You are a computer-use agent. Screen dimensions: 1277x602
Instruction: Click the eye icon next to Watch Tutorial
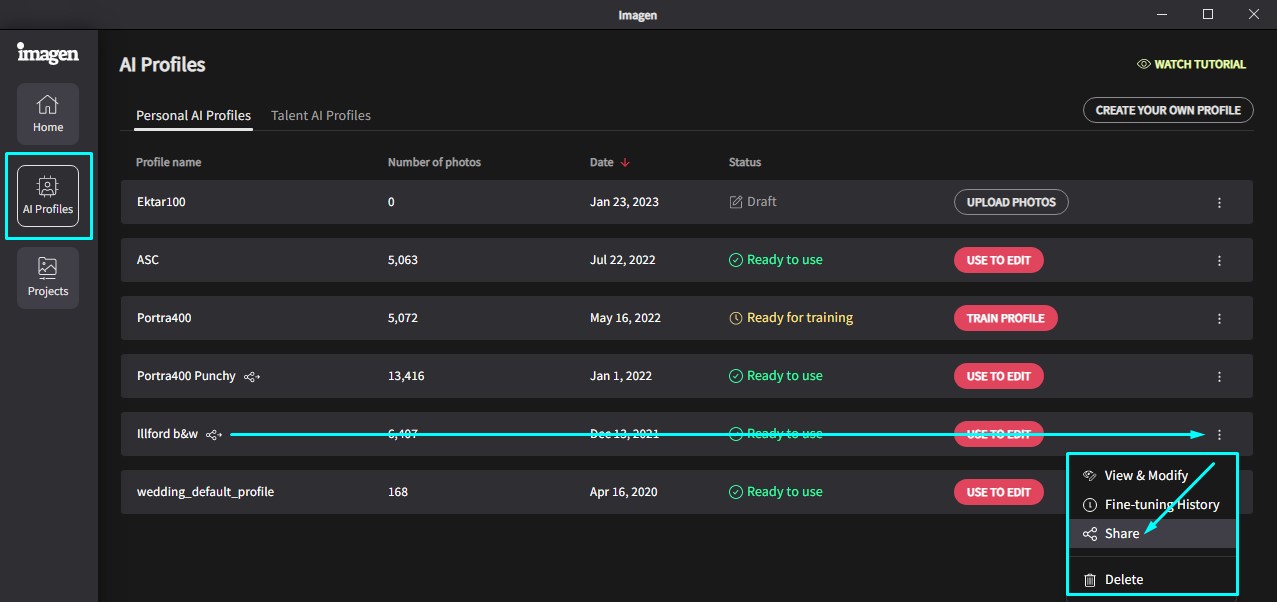tap(1144, 64)
